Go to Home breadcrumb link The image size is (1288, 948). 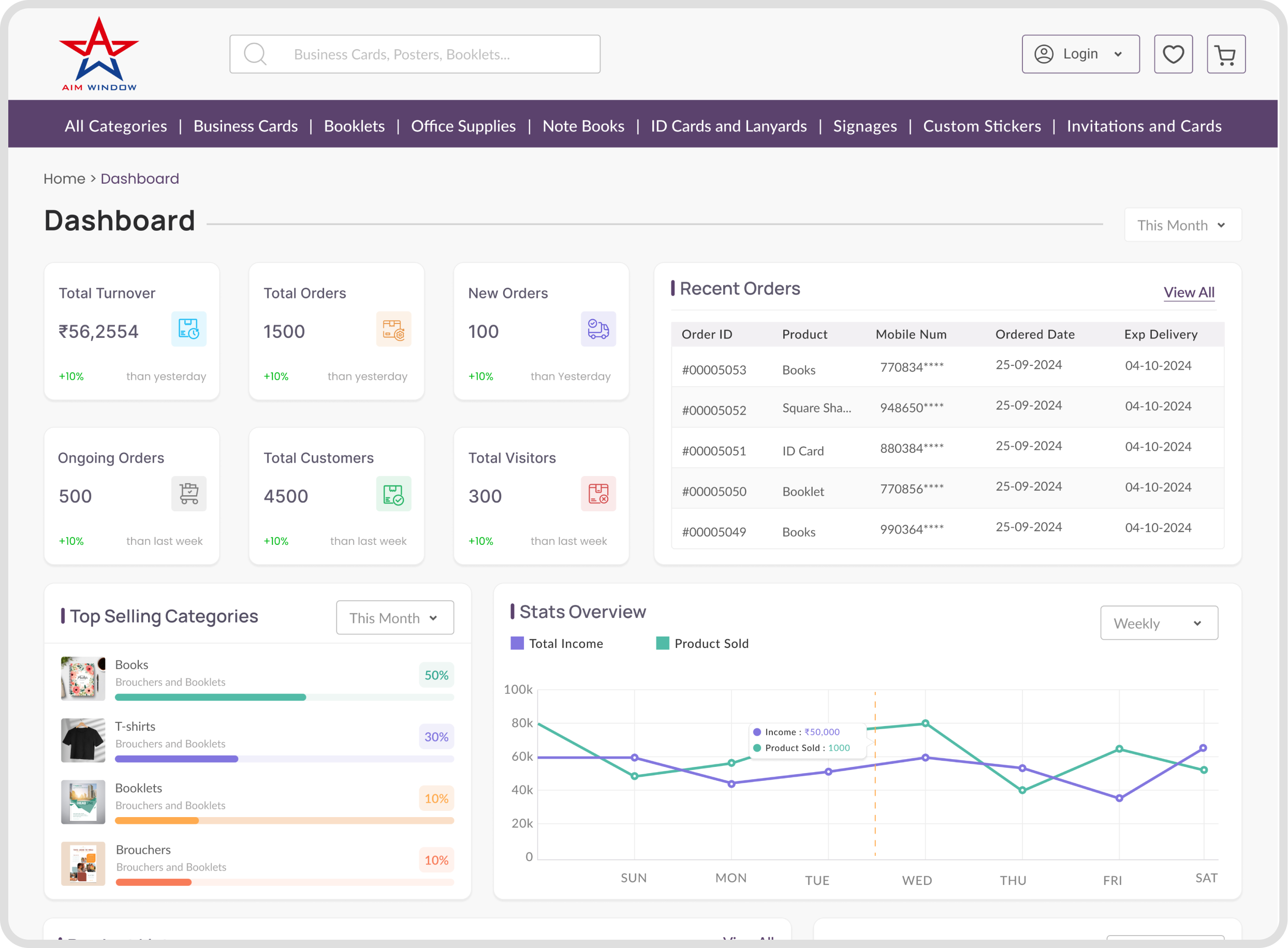click(x=64, y=179)
